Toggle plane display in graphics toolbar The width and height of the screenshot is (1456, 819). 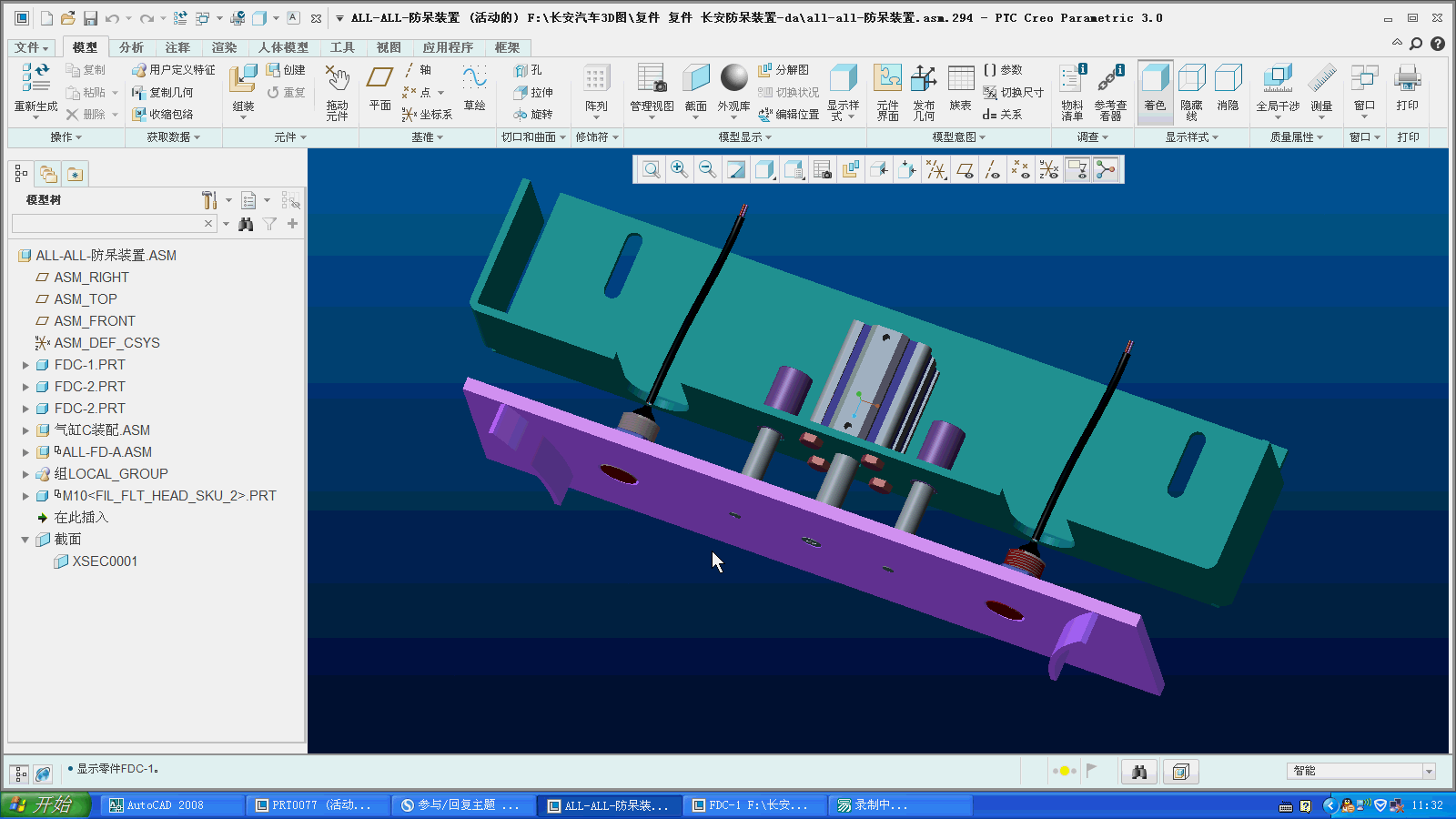[965, 169]
